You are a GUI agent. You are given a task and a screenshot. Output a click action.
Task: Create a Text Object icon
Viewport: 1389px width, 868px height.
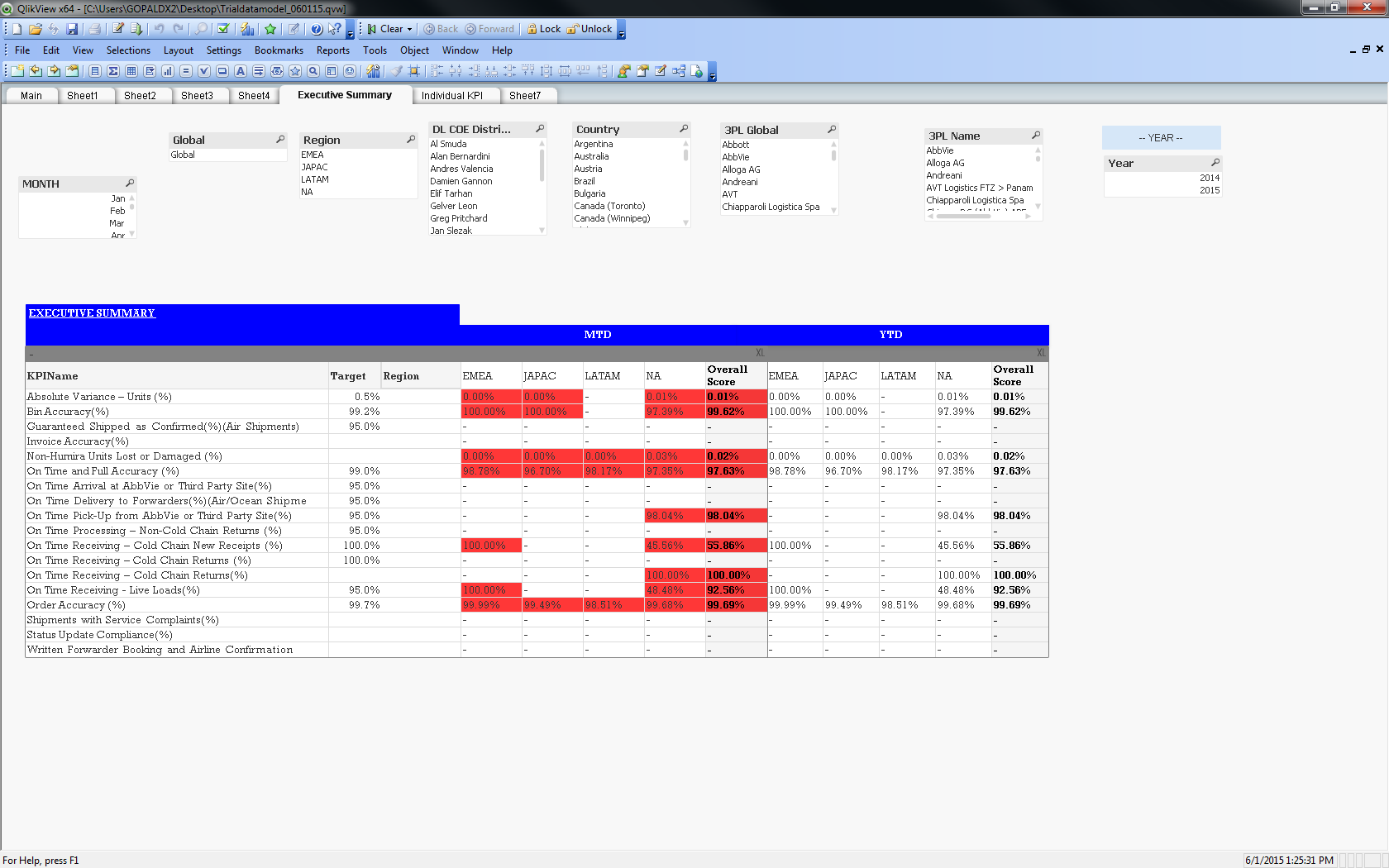tap(241, 71)
